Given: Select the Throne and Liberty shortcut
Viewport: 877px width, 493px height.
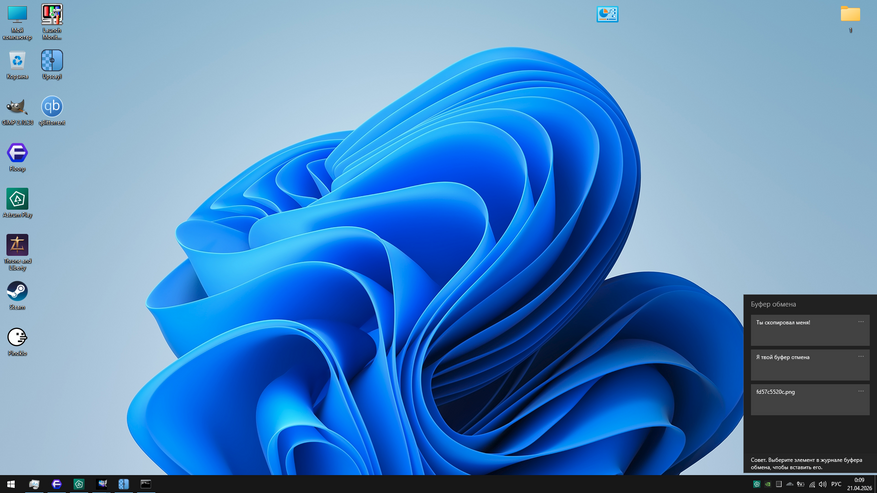Looking at the screenshot, I should (x=17, y=252).
